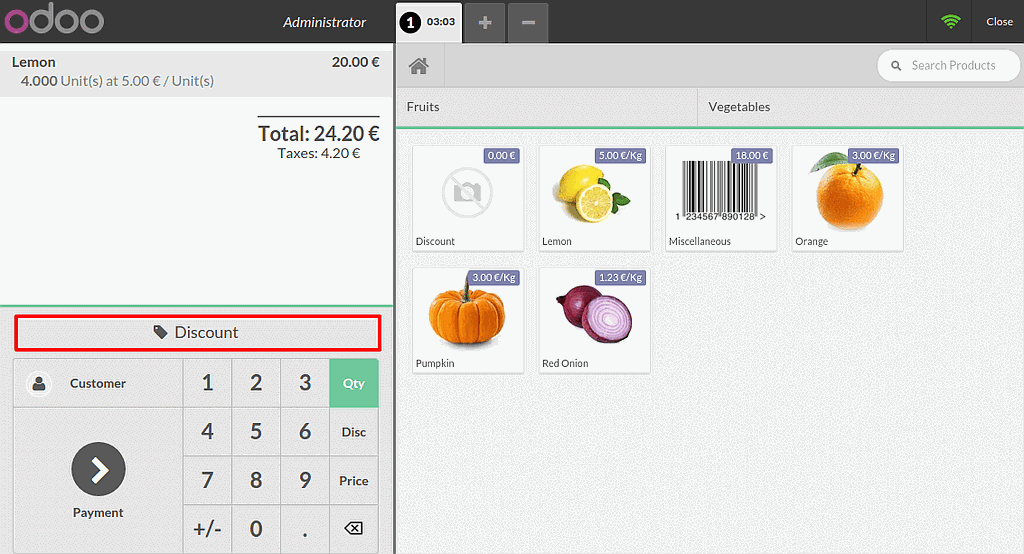Screen dimensions: 1024x554
Task: Add Orange product to the order
Action: click(x=848, y=197)
